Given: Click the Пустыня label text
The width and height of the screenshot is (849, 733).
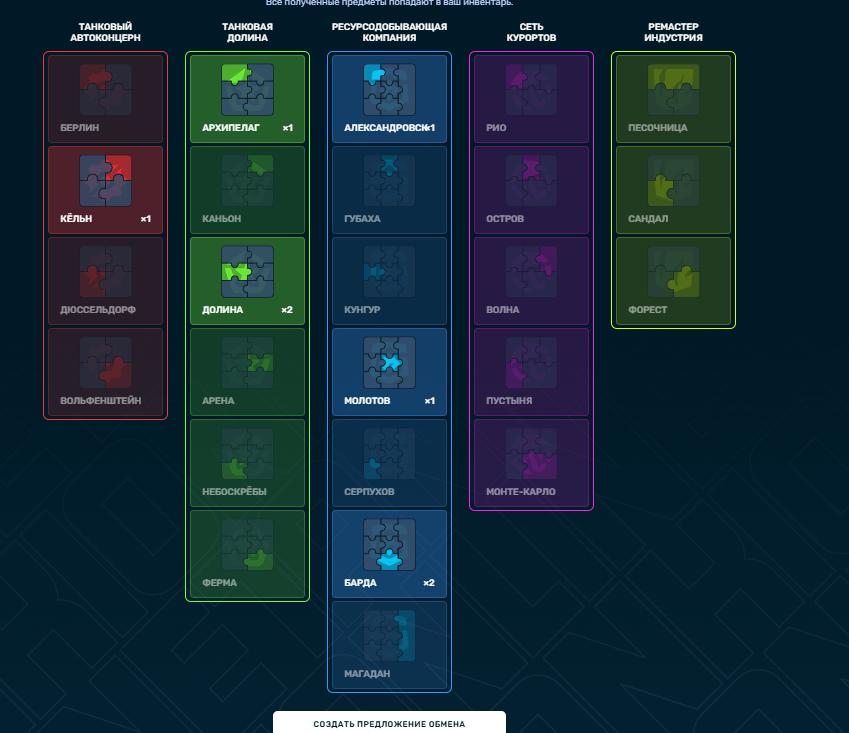Looking at the screenshot, I should 509,401.
